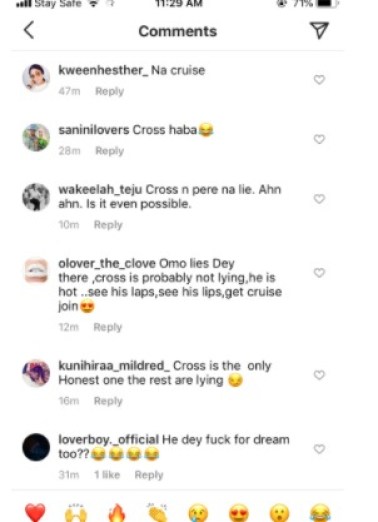Reply to kunihiraa_mildred_ comment

click(108, 401)
